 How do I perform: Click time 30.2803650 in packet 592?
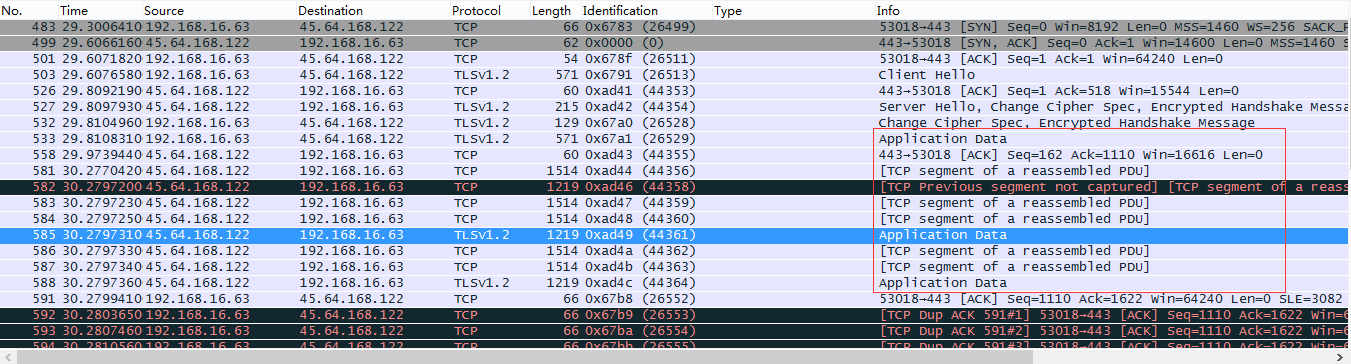coord(101,315)
